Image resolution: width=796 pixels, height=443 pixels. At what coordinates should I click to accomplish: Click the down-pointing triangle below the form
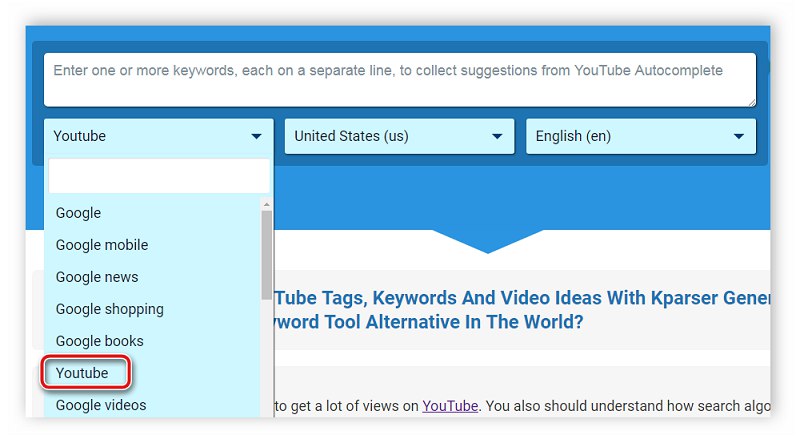click(487, 243)
